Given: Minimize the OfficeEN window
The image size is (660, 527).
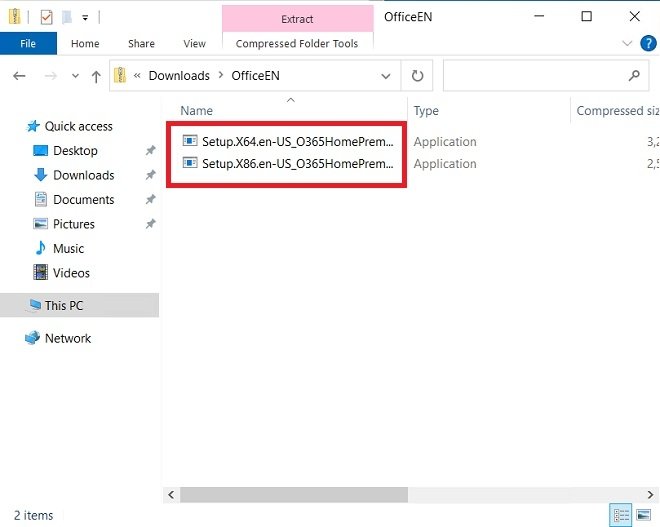Looking at the screenshot, I should tap(539, 16).
